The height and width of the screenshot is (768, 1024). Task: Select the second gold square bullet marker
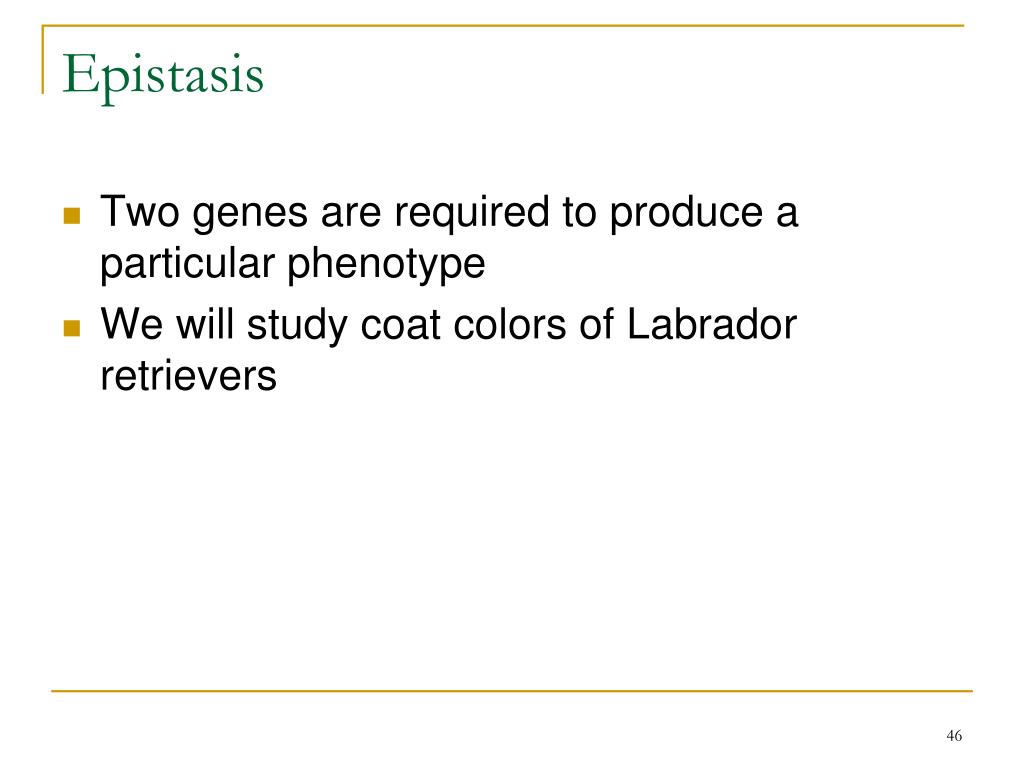(x=72, y=328)
